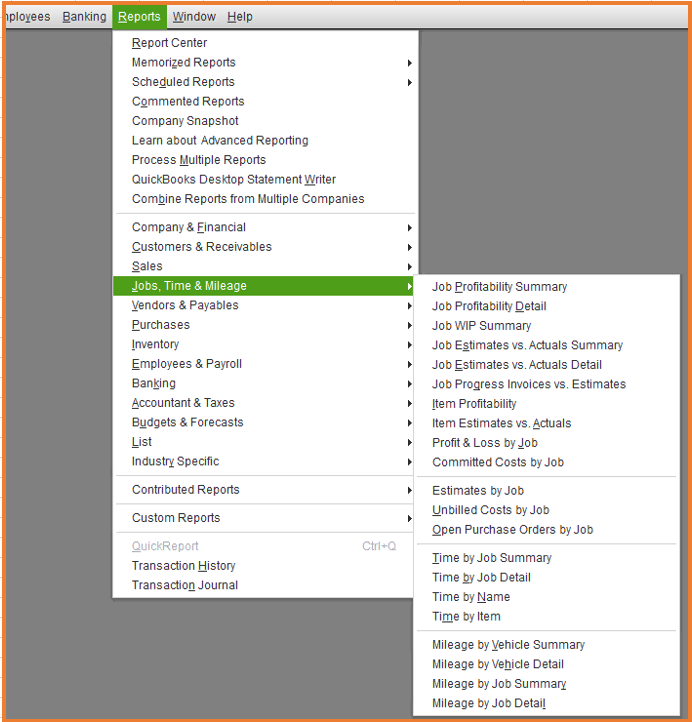The image size is (692, 722).
Task: Open Budgets & Forecasts submenu
Action: [x=265, y=422]
